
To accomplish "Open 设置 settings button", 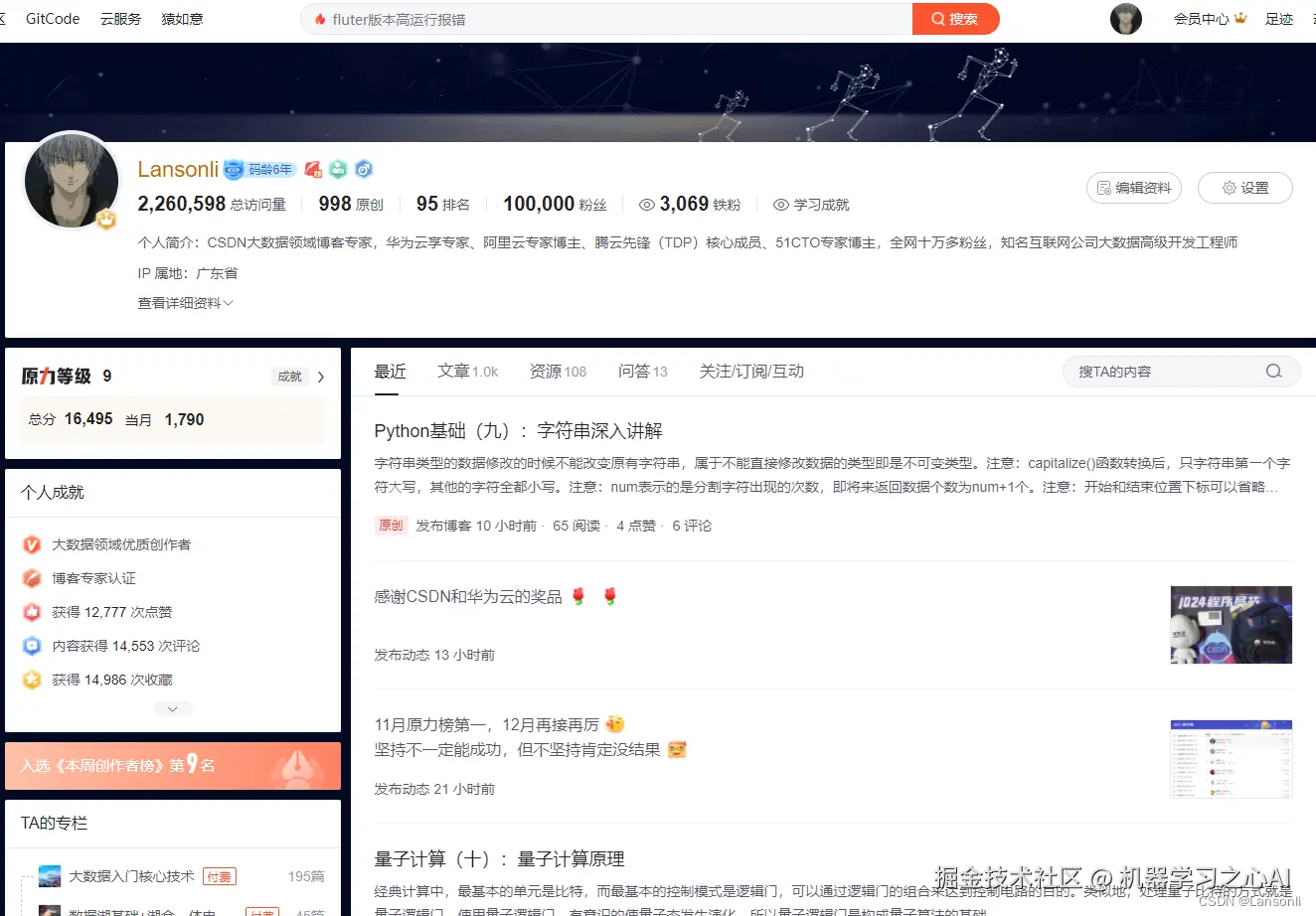I will coord(1244,188).
